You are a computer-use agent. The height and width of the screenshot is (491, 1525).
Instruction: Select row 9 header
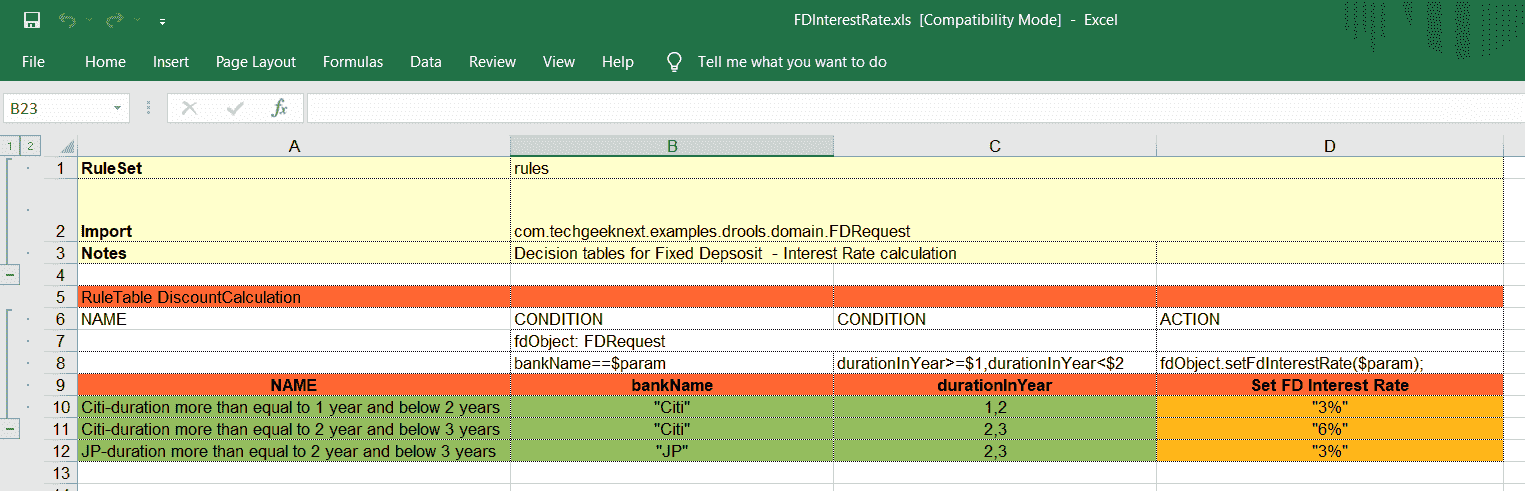(61, 386)
